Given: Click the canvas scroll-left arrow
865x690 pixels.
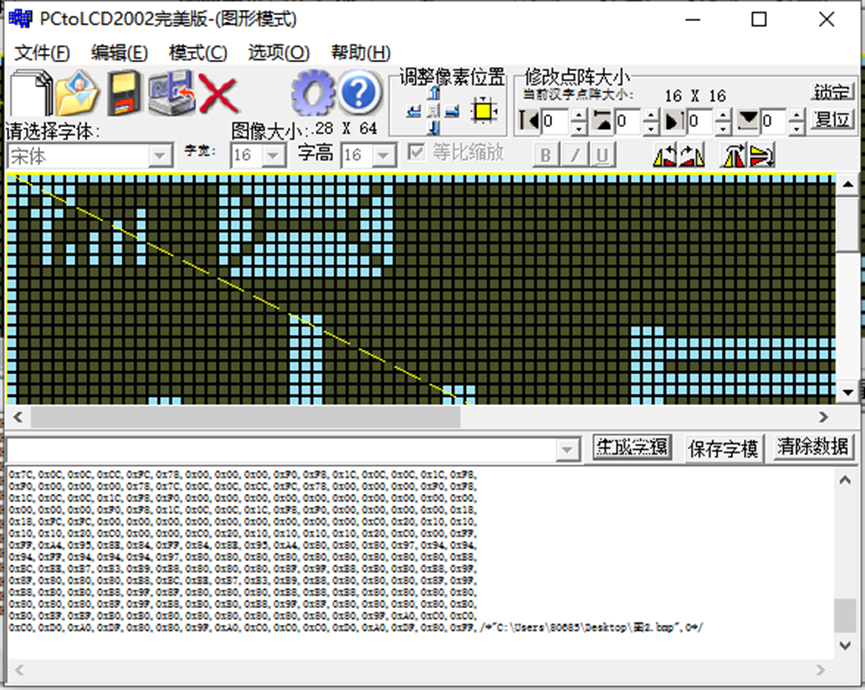Looking at the screenshot, I should [x=18, y=418].
